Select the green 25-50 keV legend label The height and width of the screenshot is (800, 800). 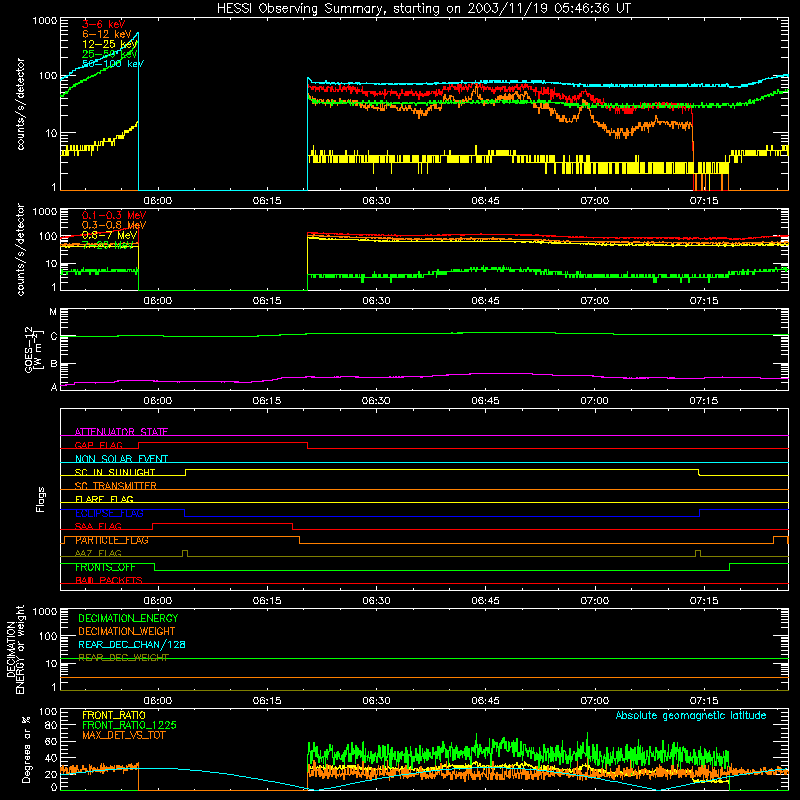(x=110, y=54)
